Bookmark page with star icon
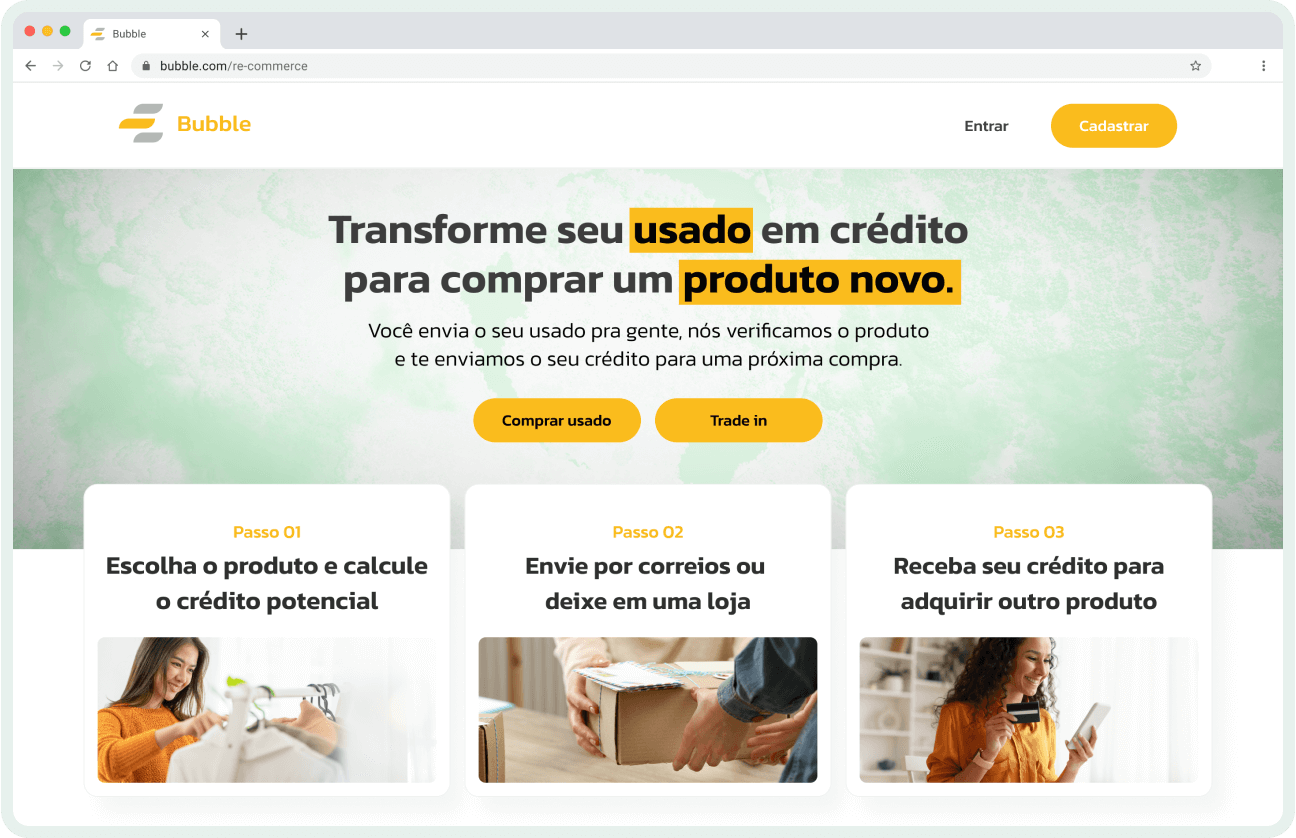The width and height of the screenshot is (1296, 838). click(x=1195, y=66)
